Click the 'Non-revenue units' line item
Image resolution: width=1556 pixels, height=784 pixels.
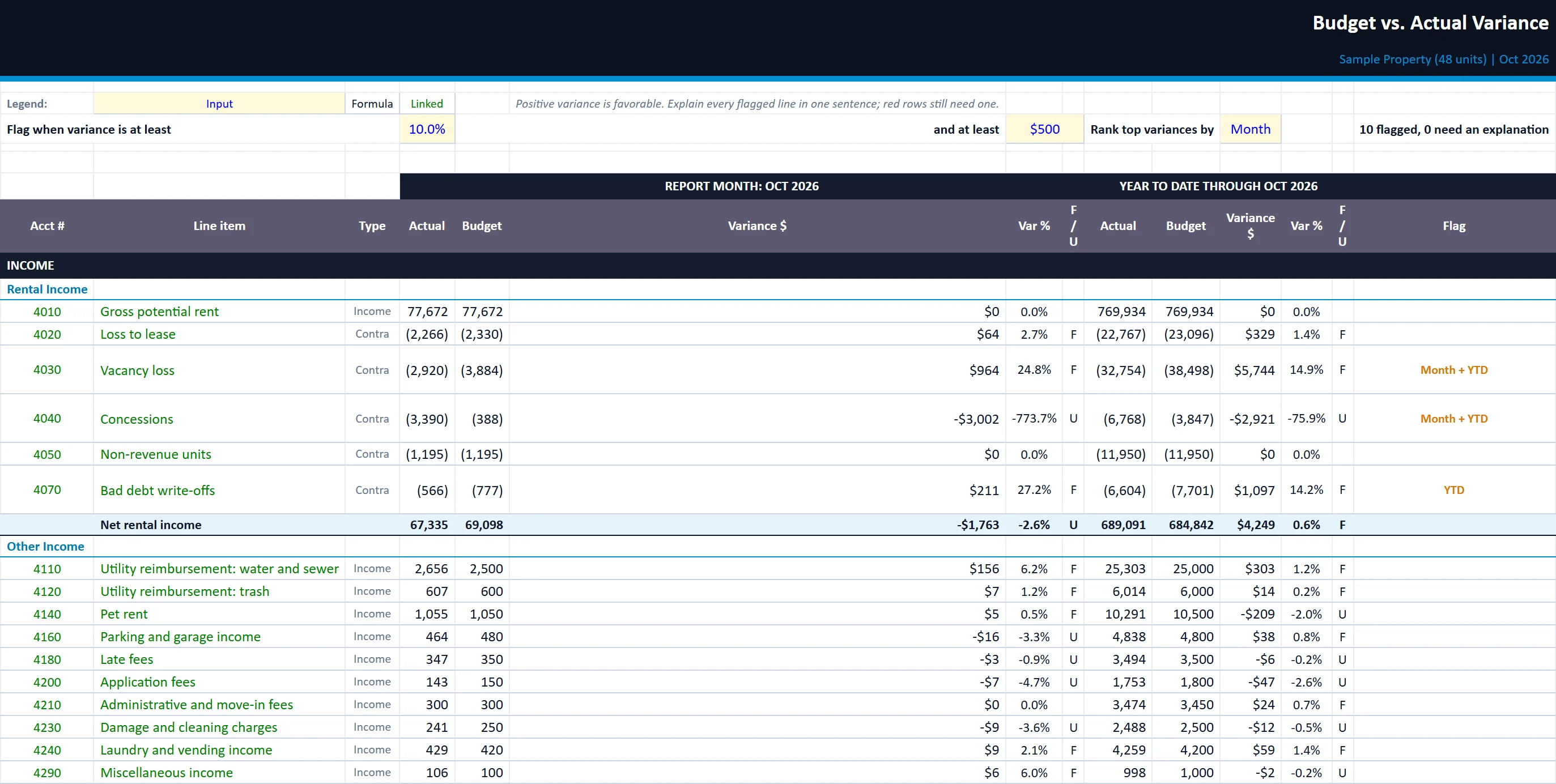(x=156, y=454)
